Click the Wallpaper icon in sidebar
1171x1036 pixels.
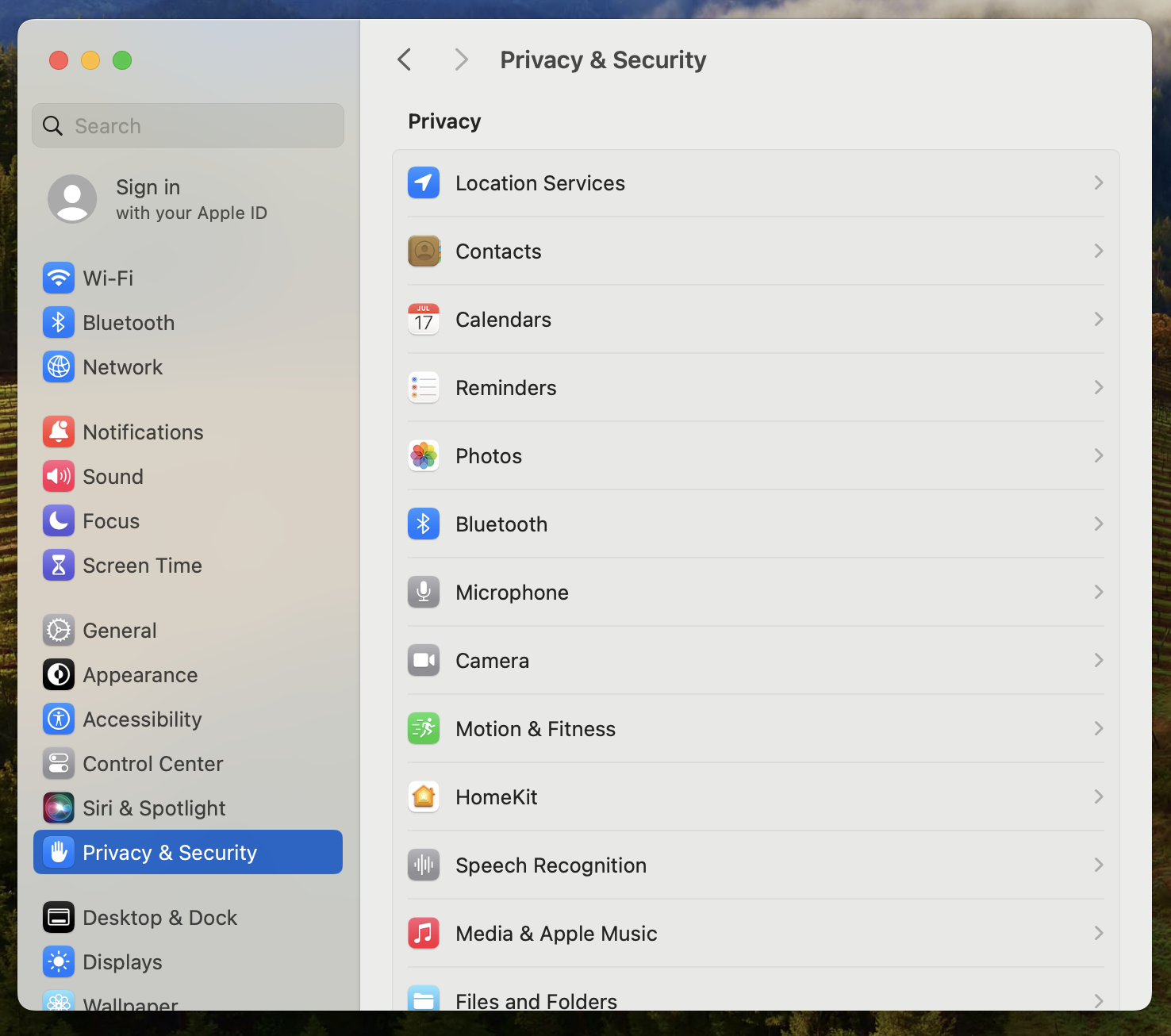pos(59,1000)
